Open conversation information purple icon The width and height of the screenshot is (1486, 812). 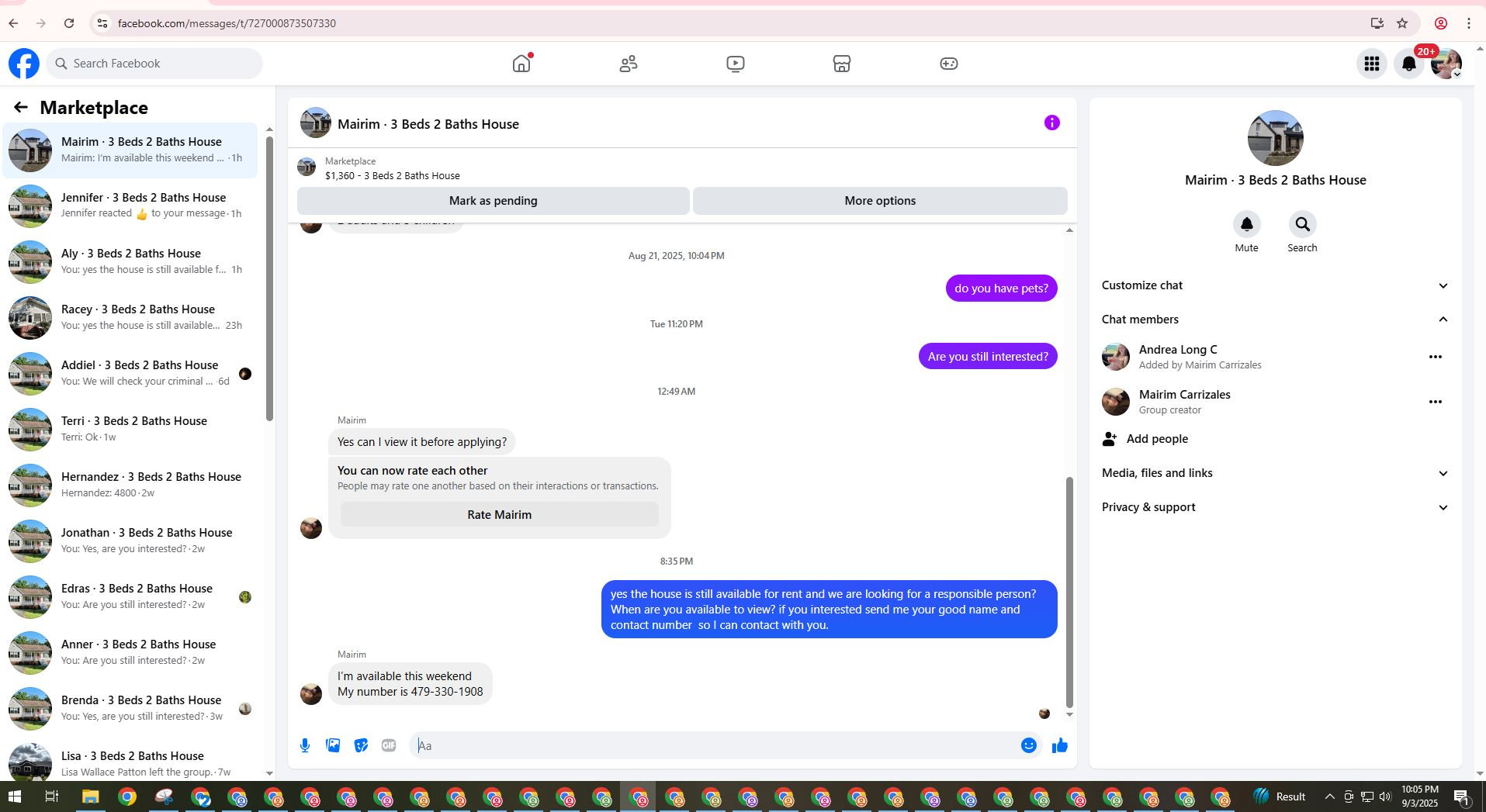click(x=1052, y=123)
